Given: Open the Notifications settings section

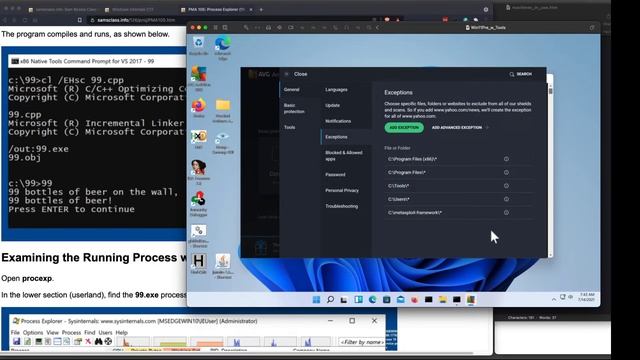Looking at the screenshot, I should (x=338, y=121).
